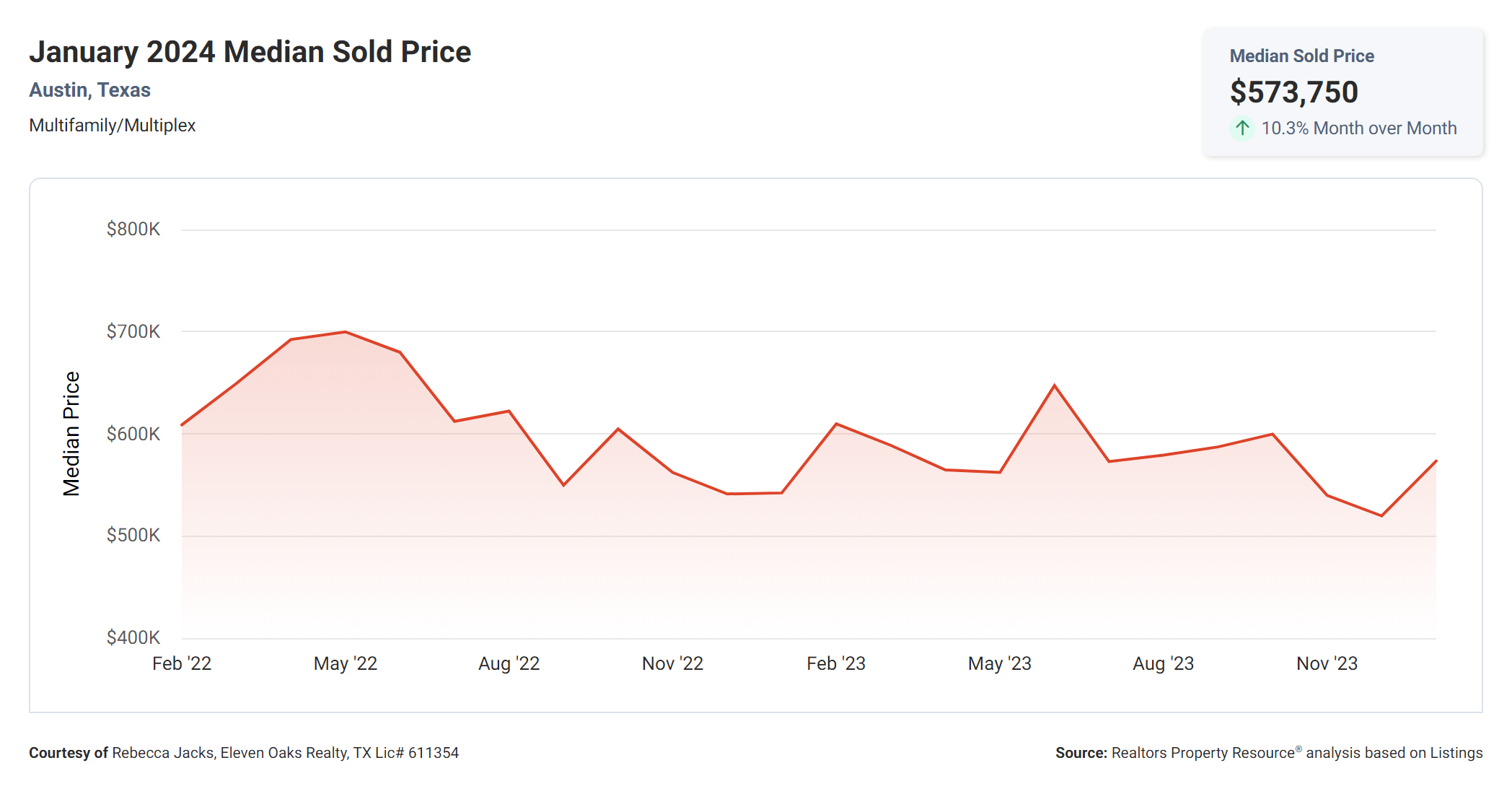Click the 10.3% Month over Month text
This screenshot has height=794, width=1512.
click(1358, 128)
